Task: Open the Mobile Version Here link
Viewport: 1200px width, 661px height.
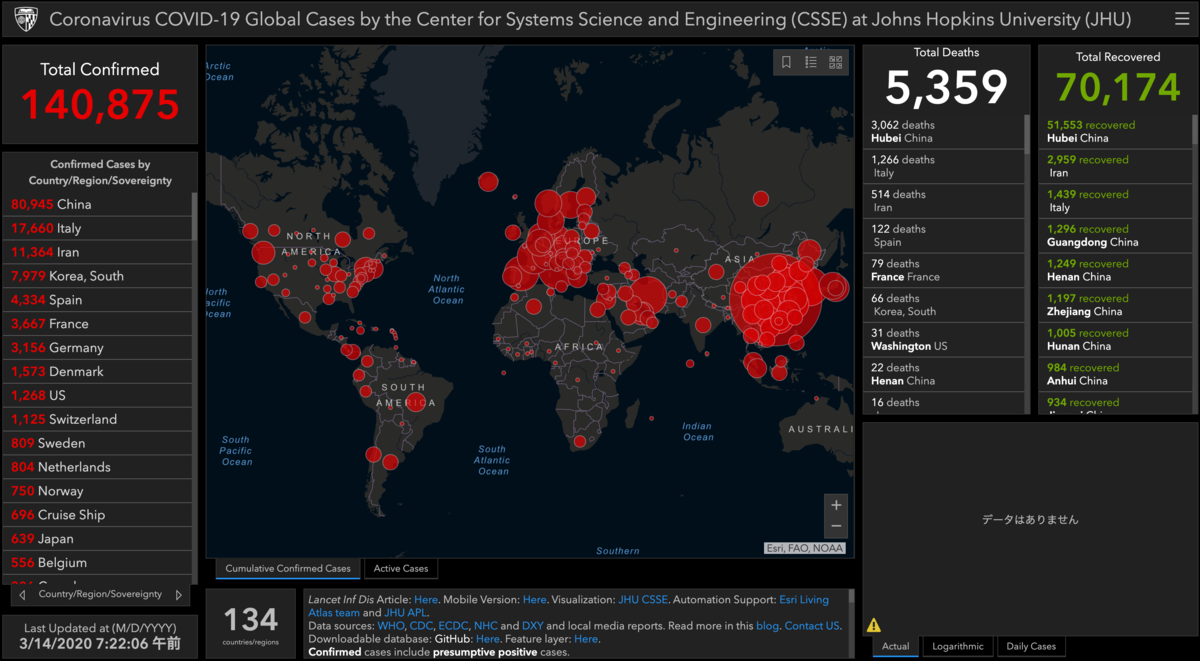Action: click(x=534, y=600)
